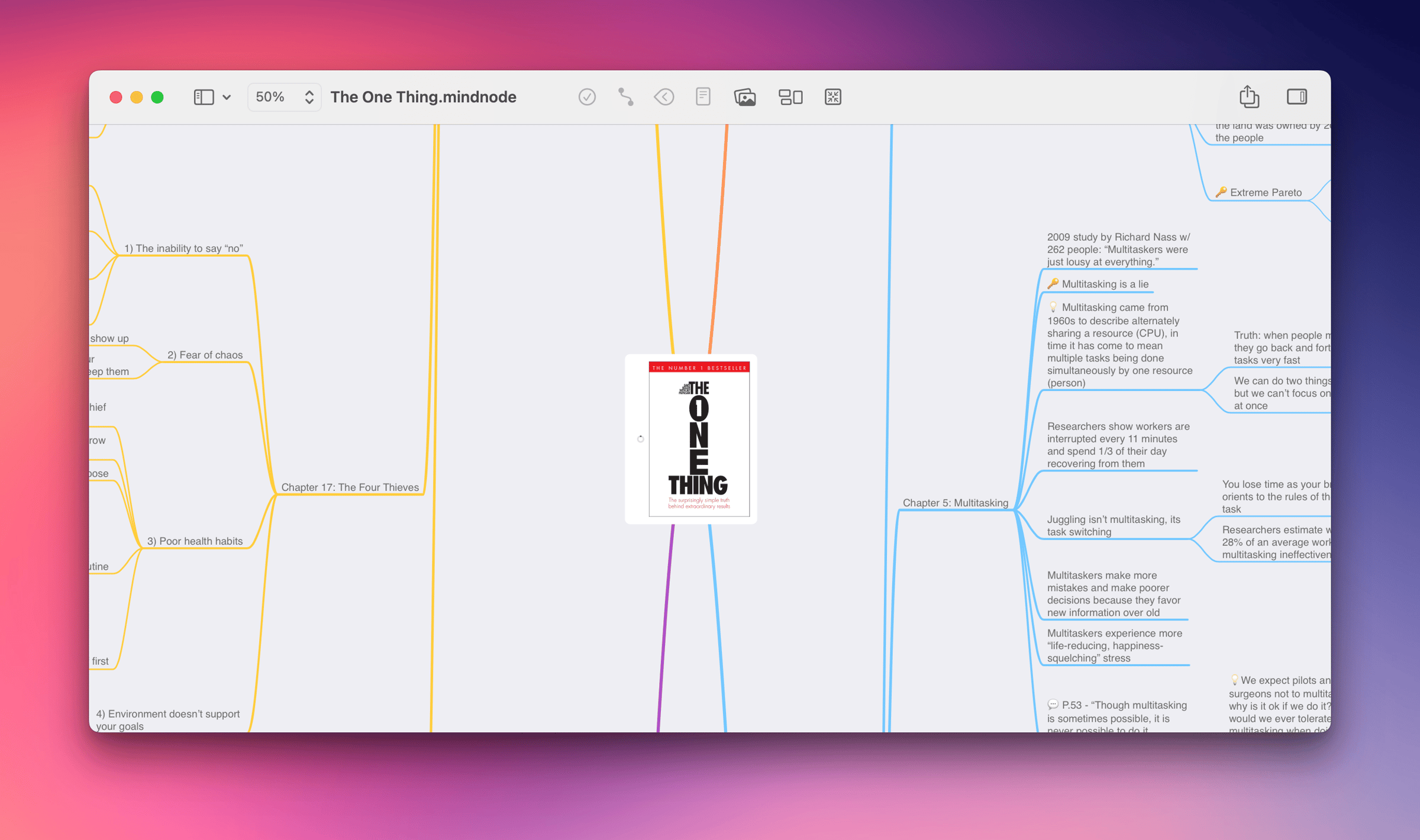Click the task checkmark toolbar icon
Screen dimensions: 1420x840
click(x=587, y=97)
